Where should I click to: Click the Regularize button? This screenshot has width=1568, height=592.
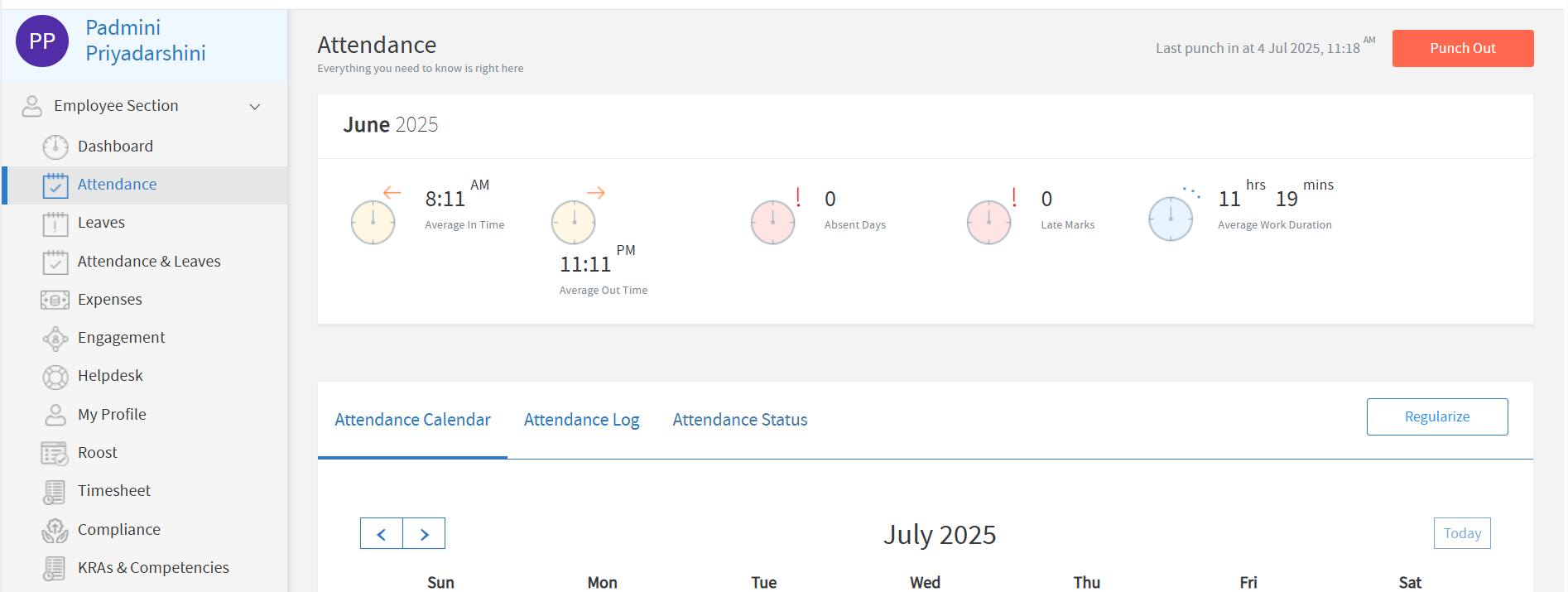coord(1436,416)
